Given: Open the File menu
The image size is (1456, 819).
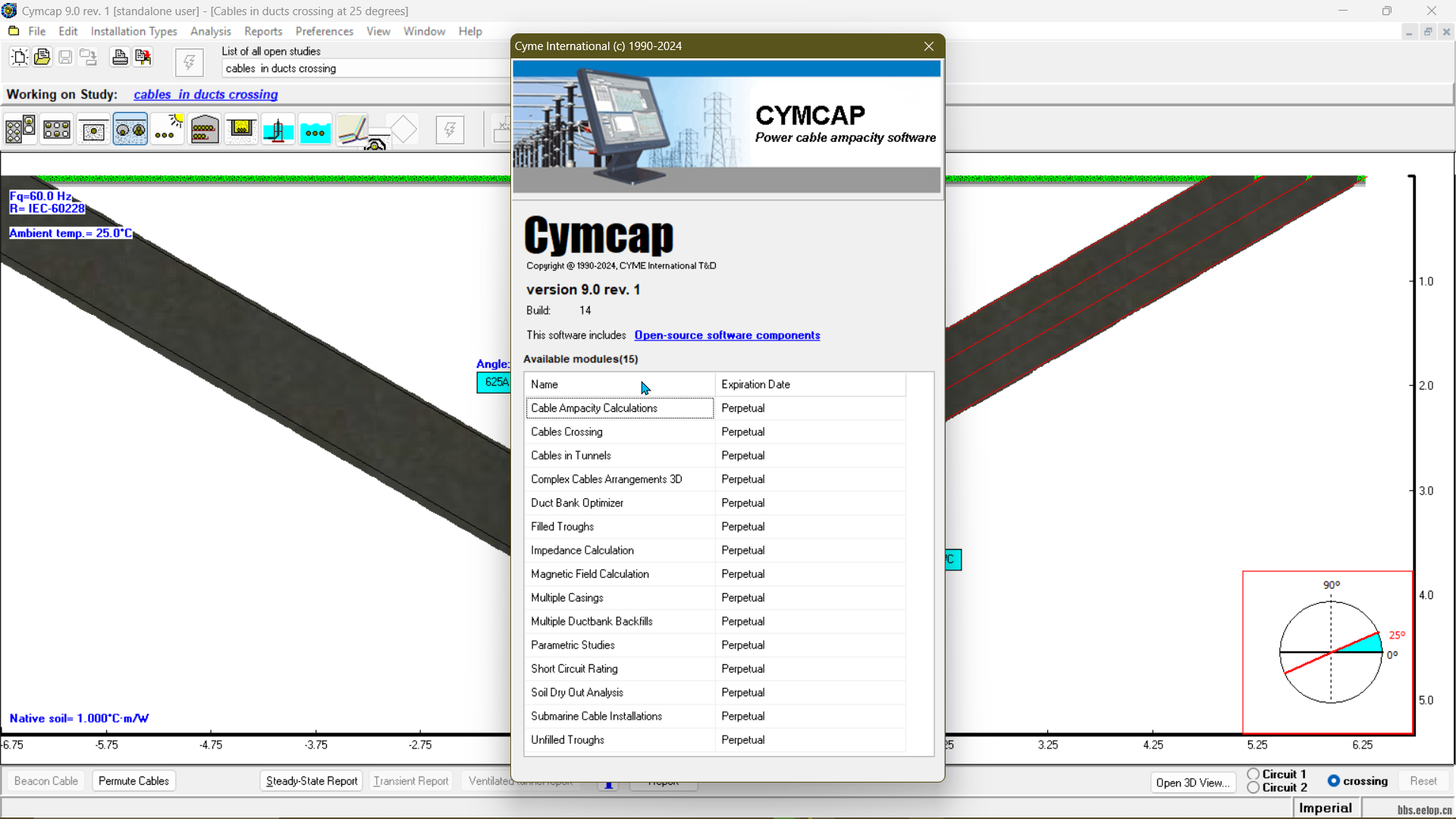Looking at the screenshot, I should tap(36, 31).
